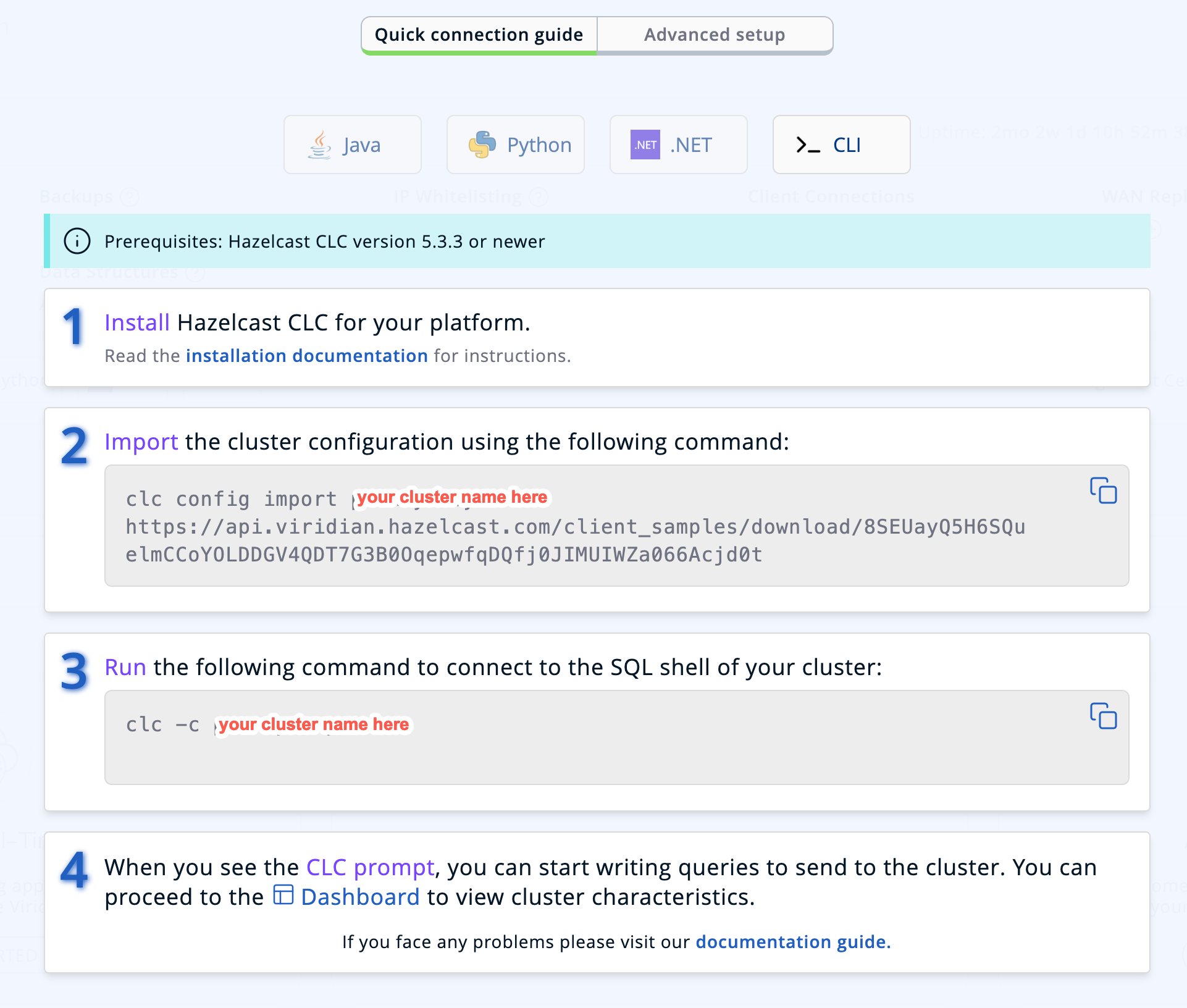The width and height of the screenshot is (1187, 1008).
Task: Select the Java client icon
Action: click(x=319, y=145)
